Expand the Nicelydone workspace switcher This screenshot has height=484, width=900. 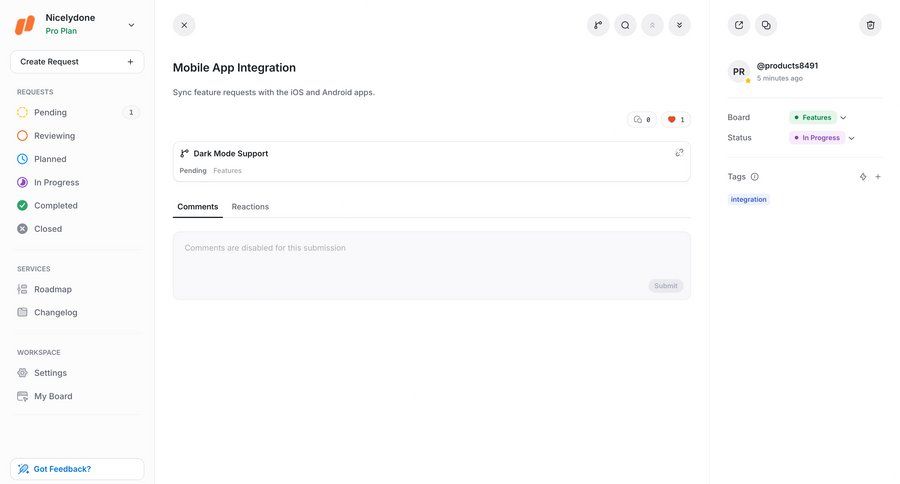tap(131, 25)
